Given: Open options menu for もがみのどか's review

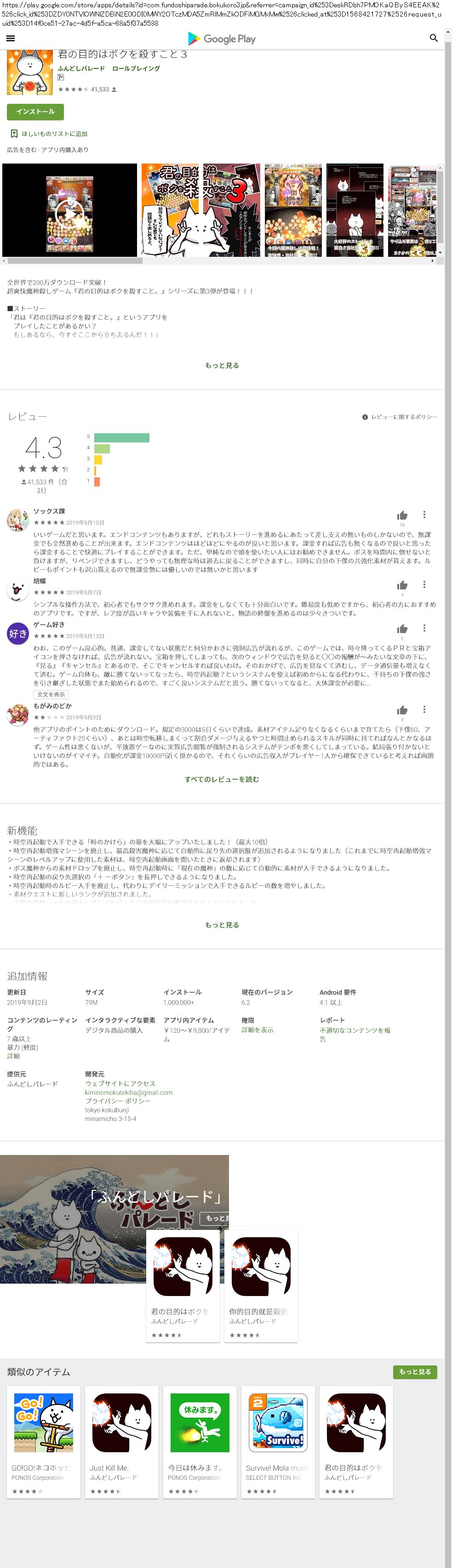Looking at the screenshot, I should click(x=424, y=710).
